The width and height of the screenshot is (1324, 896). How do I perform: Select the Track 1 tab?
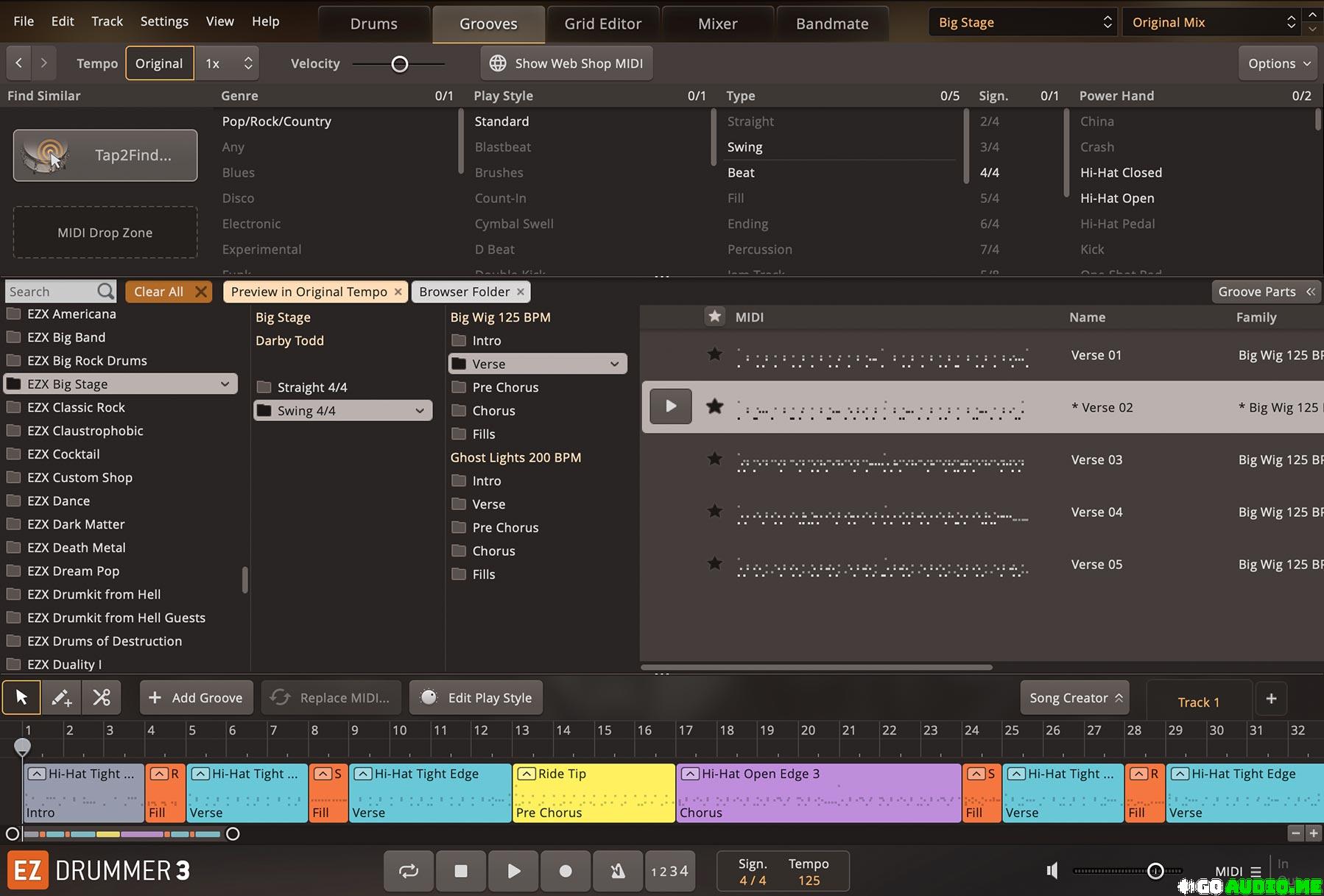coord(1198,702)
